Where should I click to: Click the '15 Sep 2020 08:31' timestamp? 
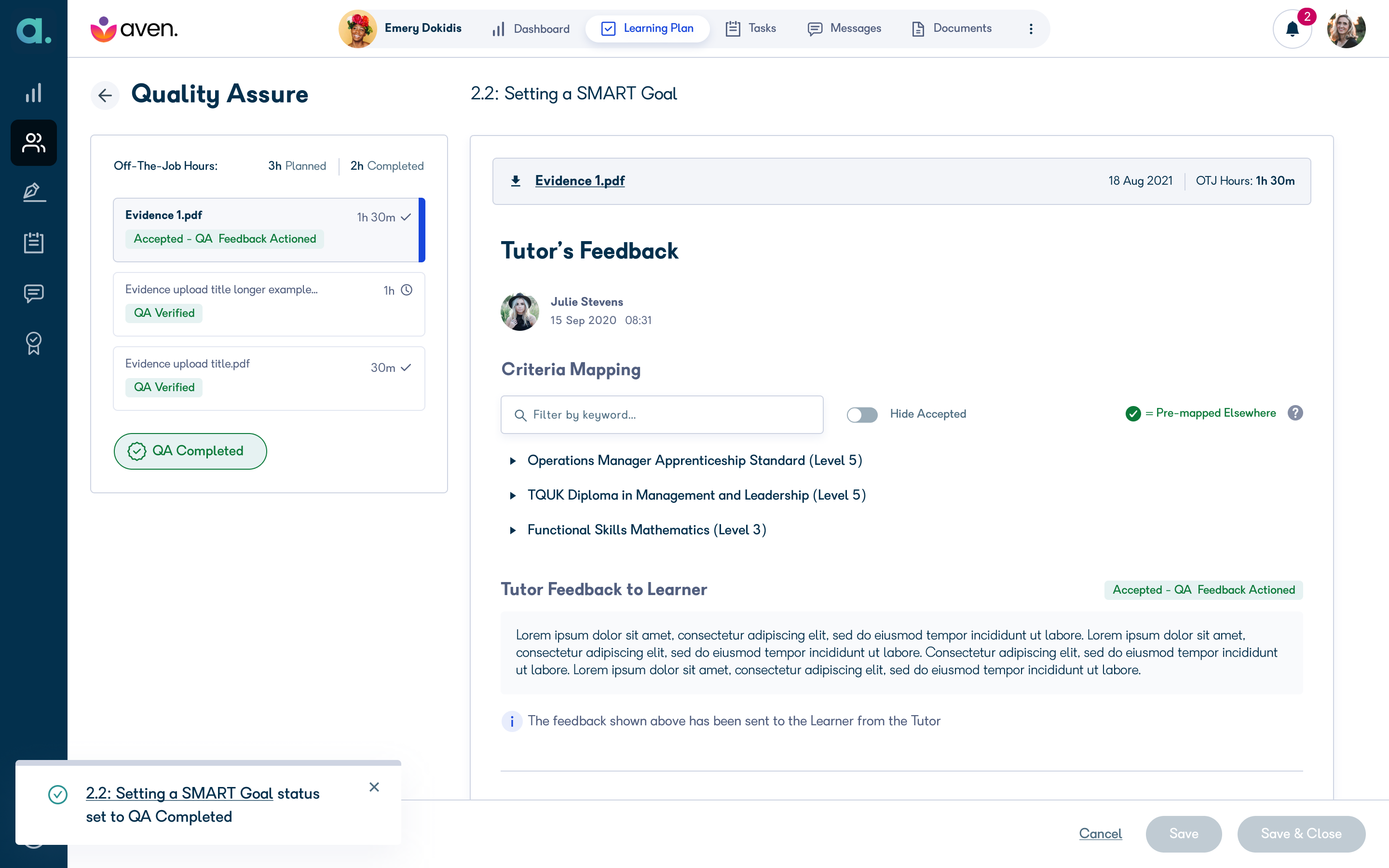click(601, 320)
